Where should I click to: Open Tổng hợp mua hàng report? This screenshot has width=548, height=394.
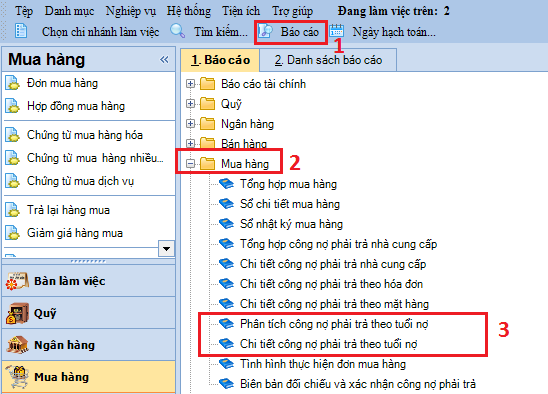click(288, 184)
